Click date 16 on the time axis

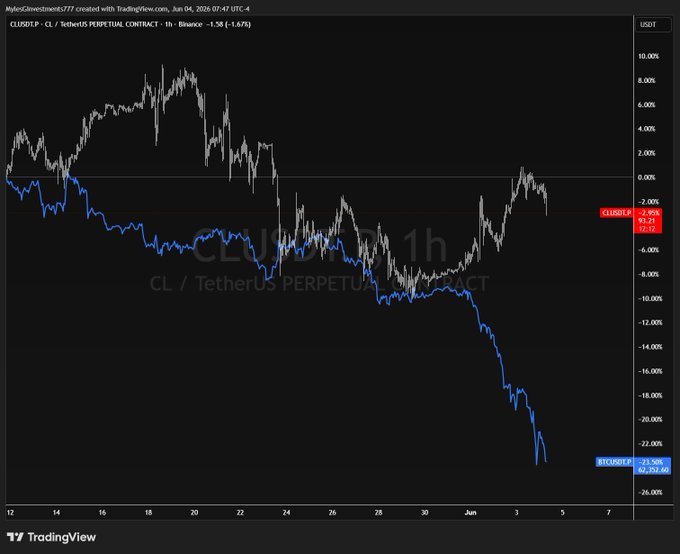[102, 513]
